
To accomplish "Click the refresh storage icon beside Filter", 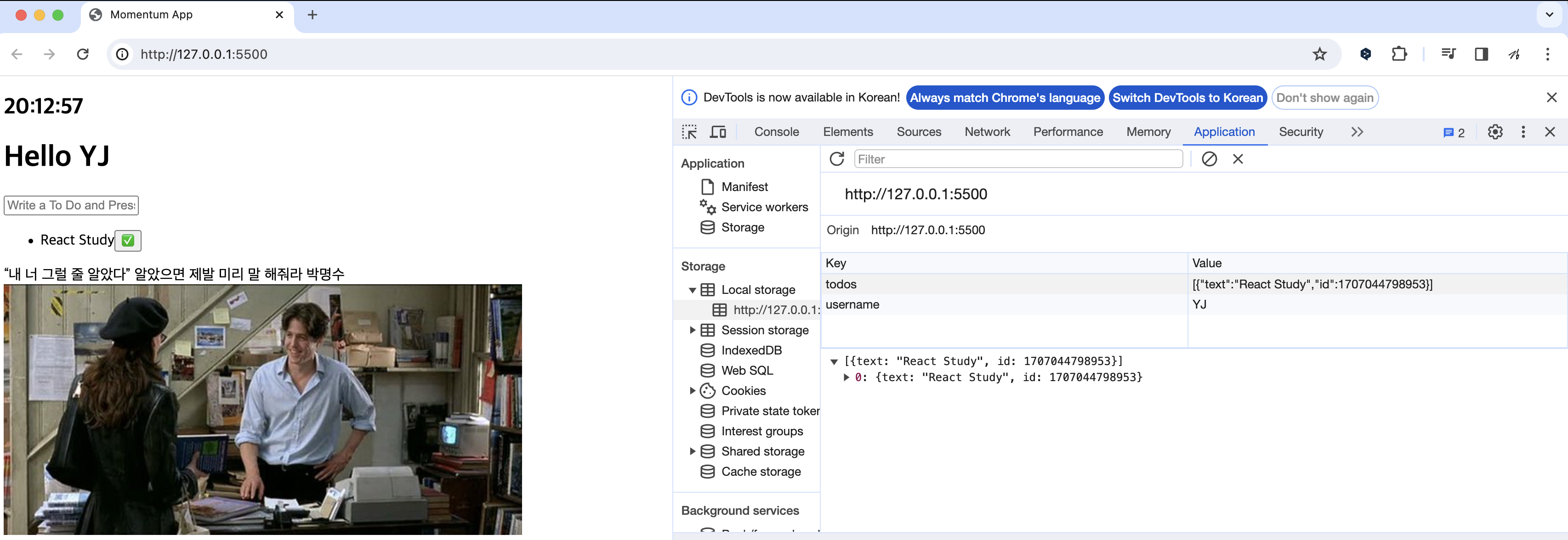I will coord(837,159).
